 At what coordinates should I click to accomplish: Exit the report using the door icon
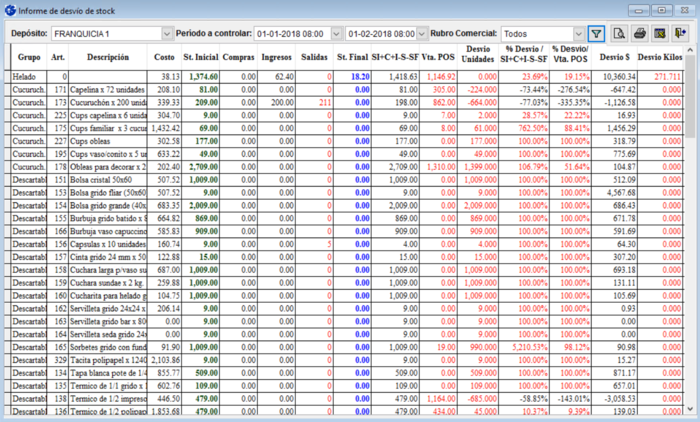tap(681, 33)
